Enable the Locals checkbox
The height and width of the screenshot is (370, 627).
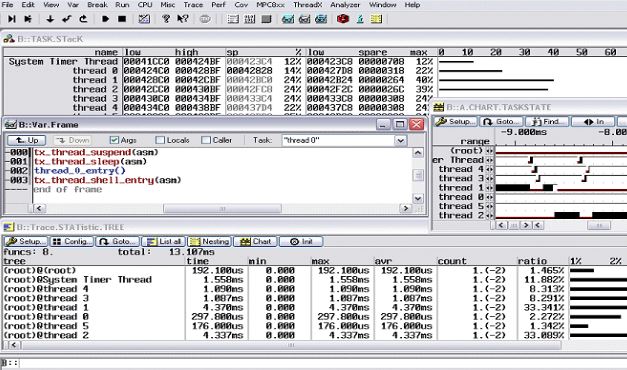(160, 140)
